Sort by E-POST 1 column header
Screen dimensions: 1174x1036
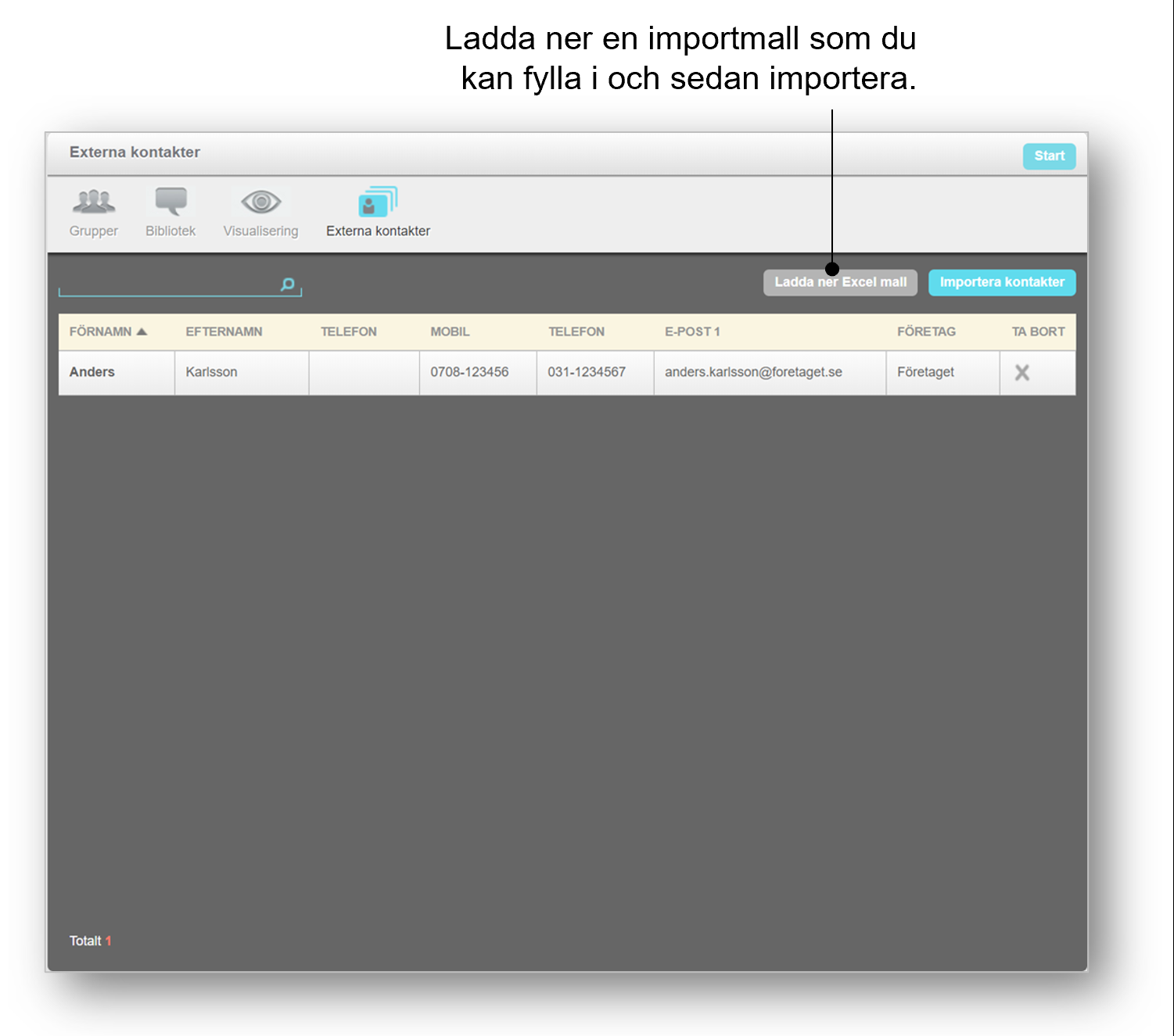click(692, 332)
